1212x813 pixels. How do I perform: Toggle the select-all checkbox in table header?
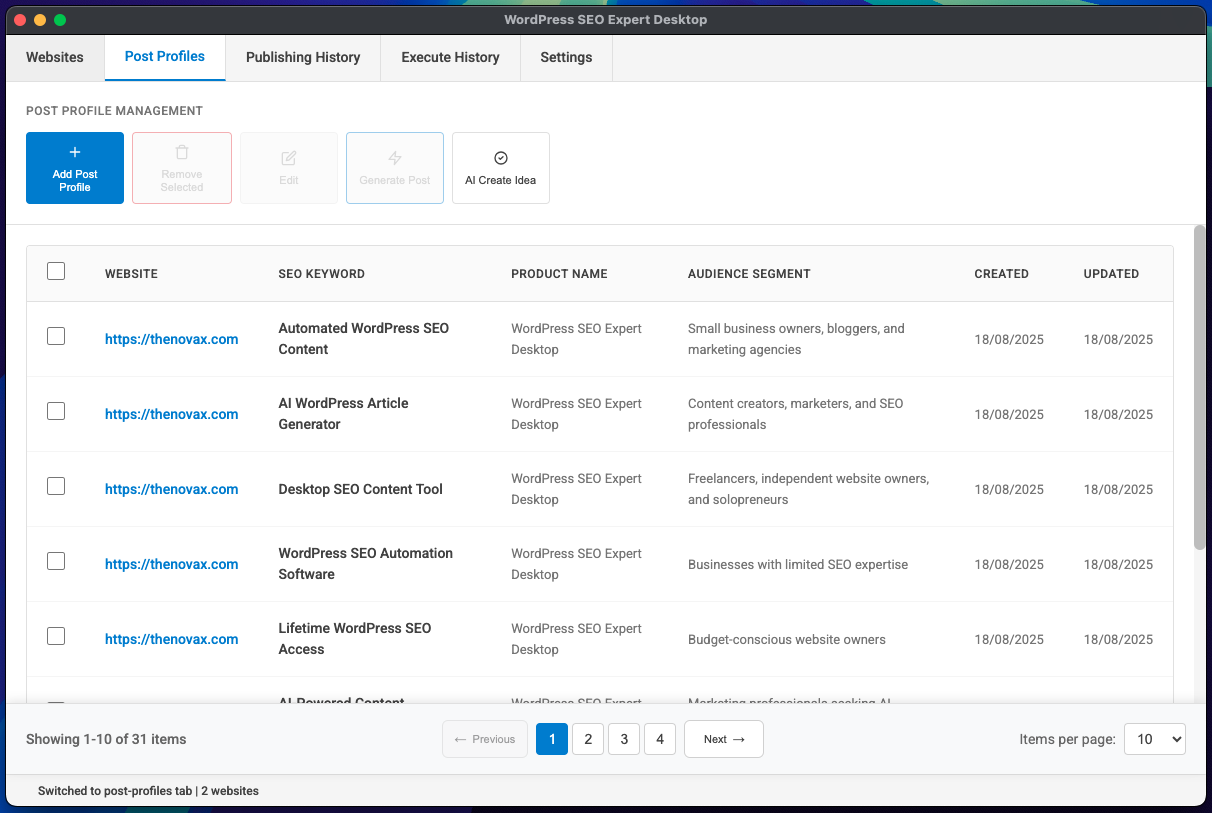[x=56, y=271]
